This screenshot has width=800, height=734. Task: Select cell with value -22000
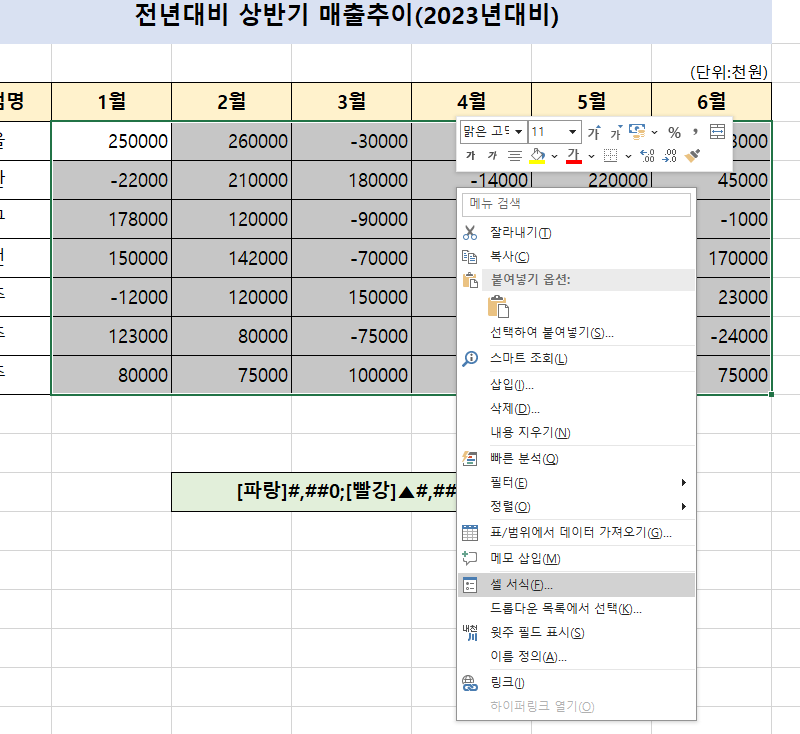111,180
